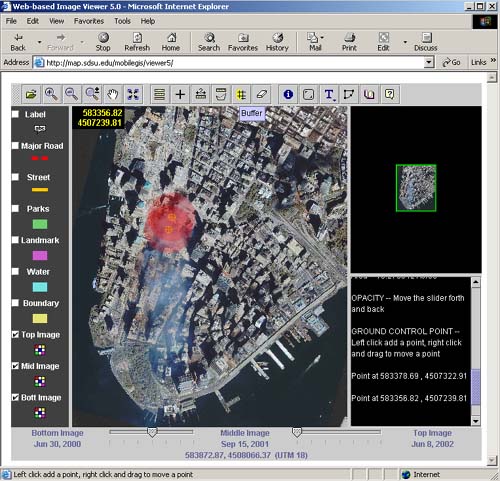The width and height of the screenshot is (500, 481).
Task: Select the pan hand tool
Action: pyautogui.click(x=113, y=94)
